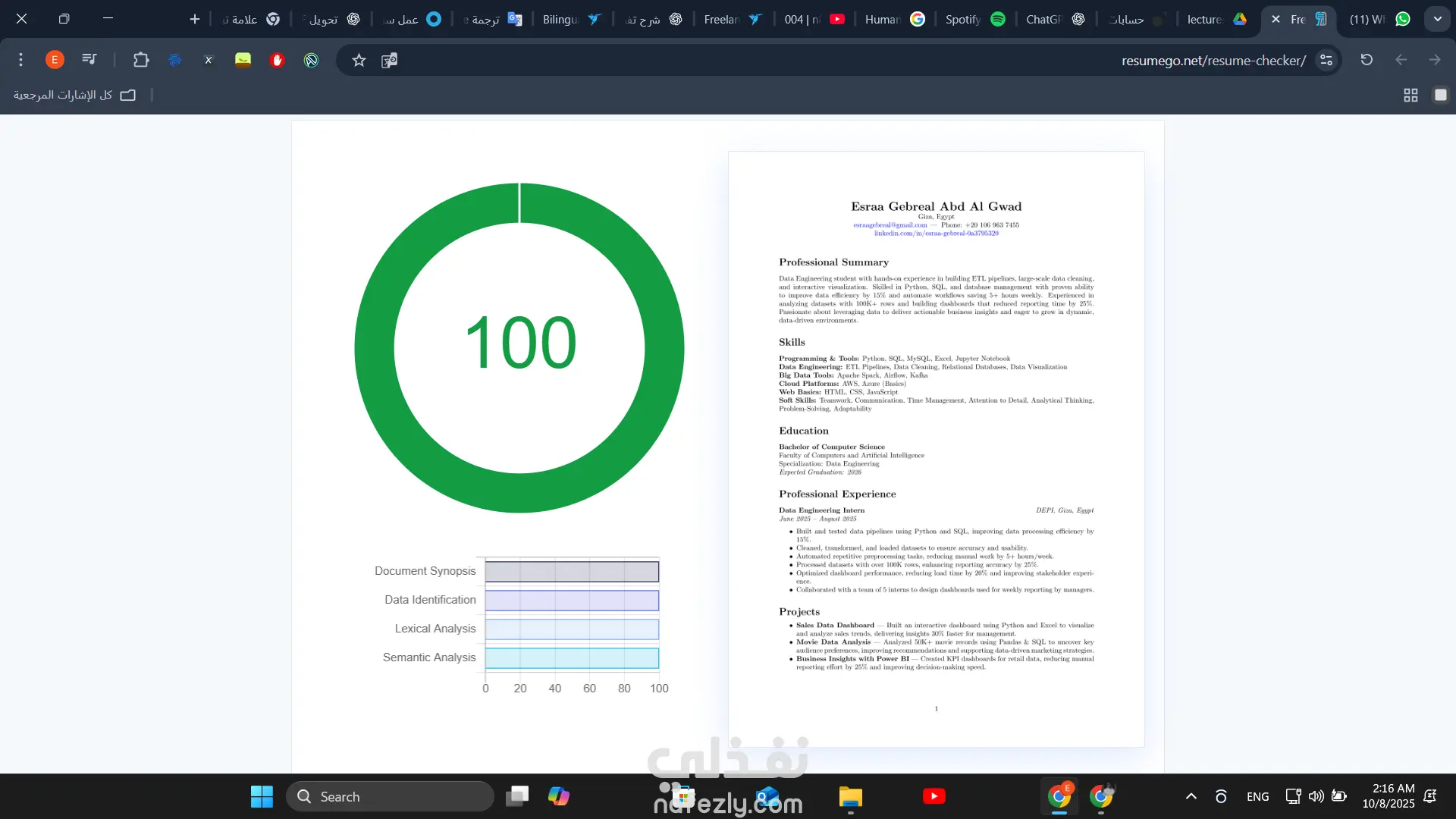Expand the tab search dropdown arrow
1456x819 pixels.
point(1437,19)
